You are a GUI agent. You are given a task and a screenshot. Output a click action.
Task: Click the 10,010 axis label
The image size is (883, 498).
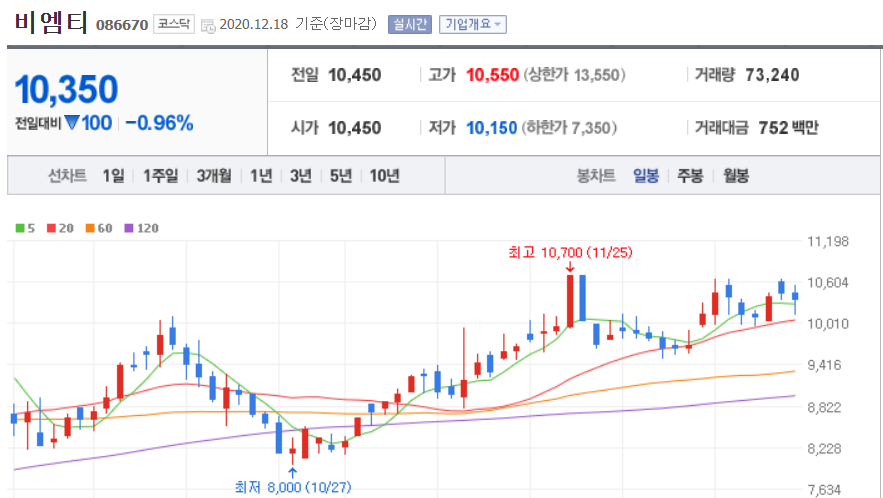[x=828, y=324]
